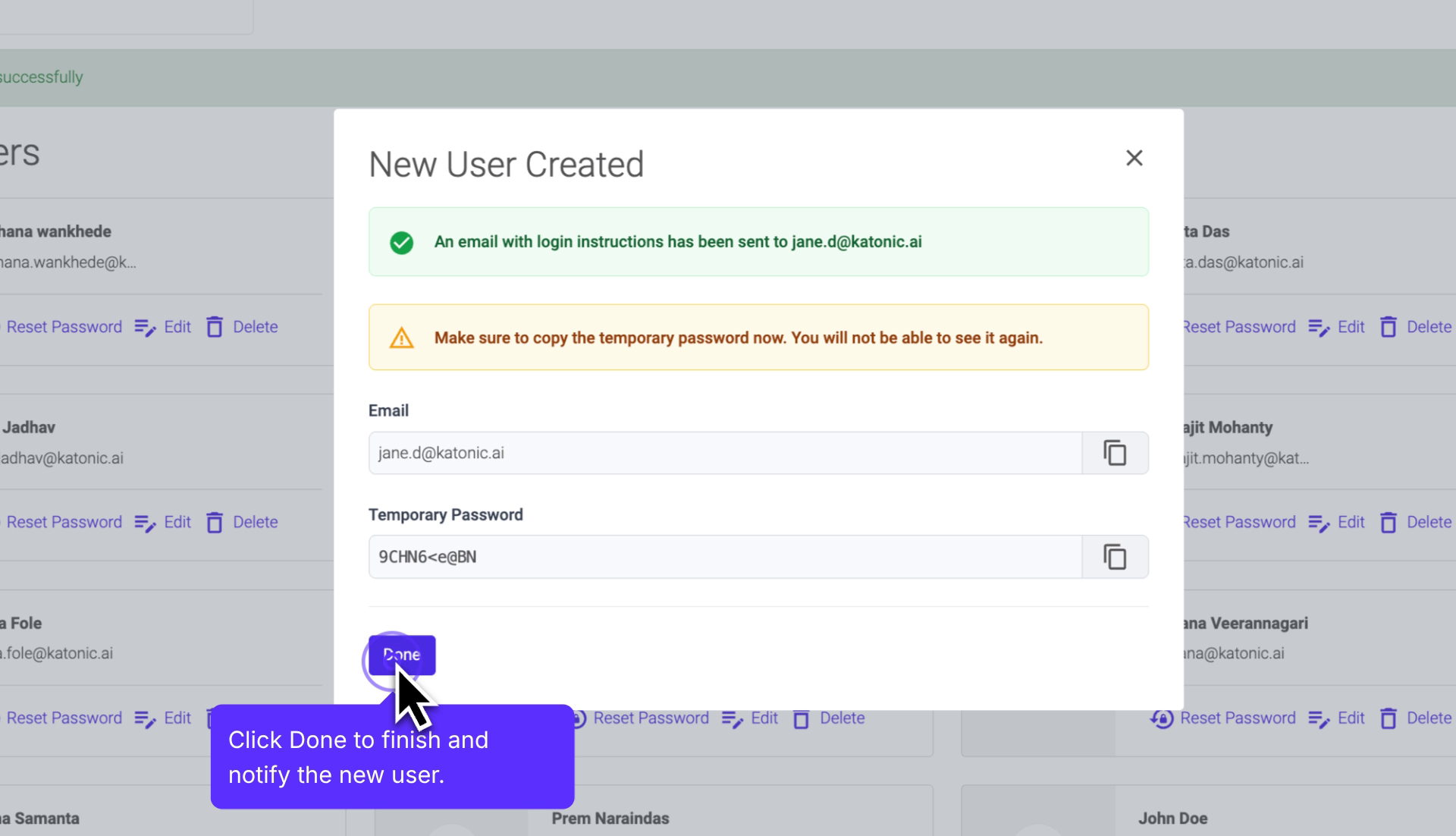1456x836 pixels.
Task: Click the warning banner about copying the password
Action: [x=758, y=338]
